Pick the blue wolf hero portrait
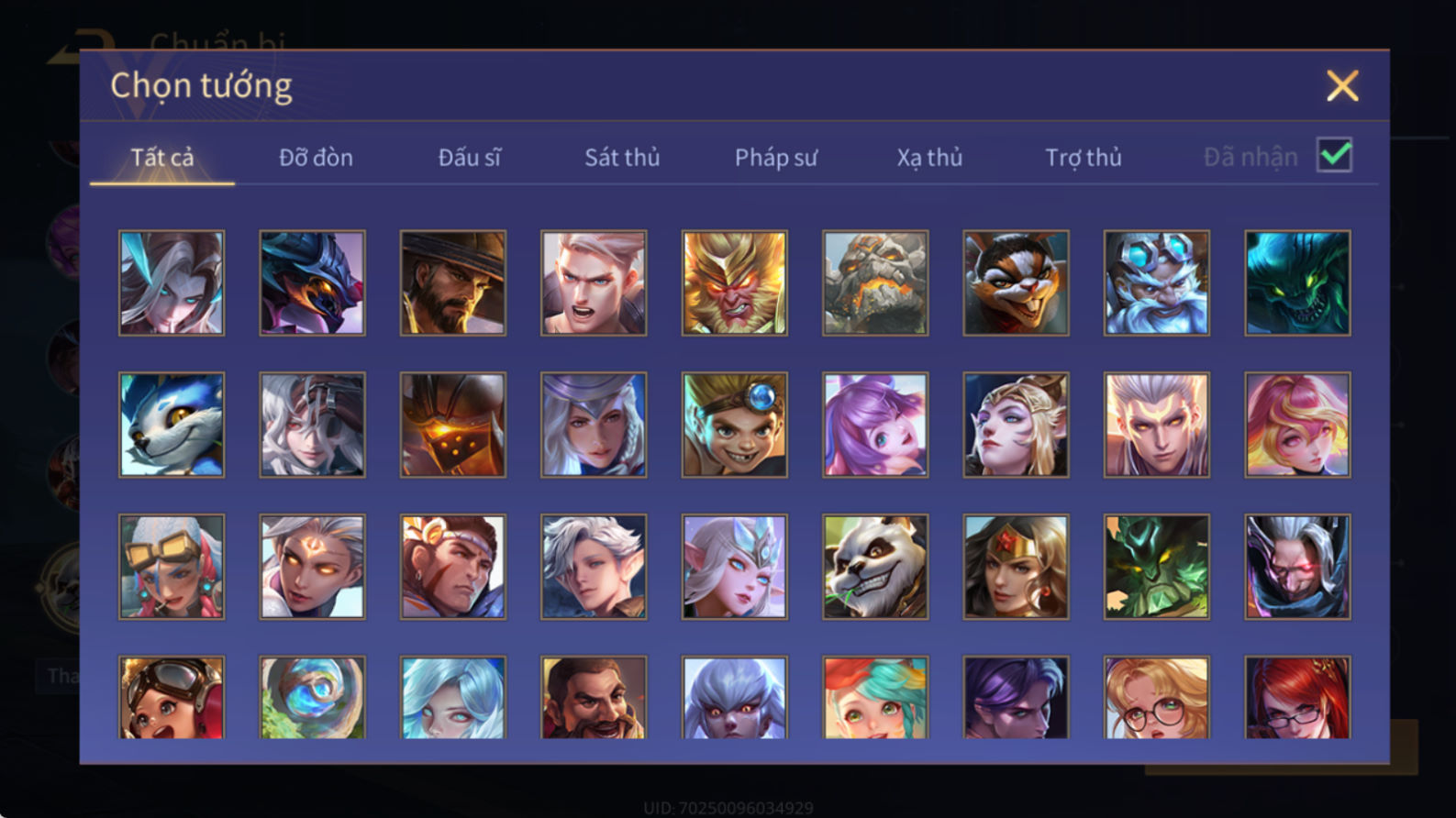 172,425
